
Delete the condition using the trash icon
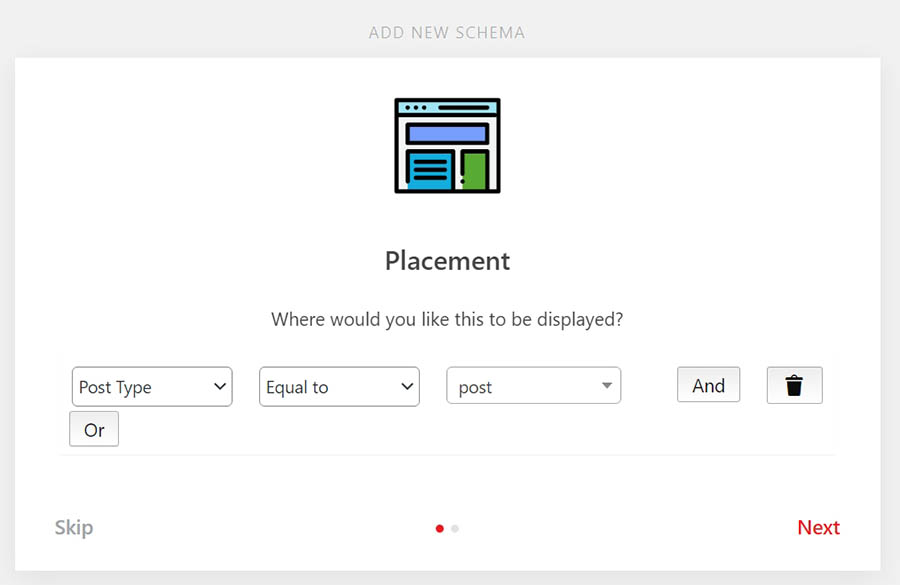coord(794,386)
